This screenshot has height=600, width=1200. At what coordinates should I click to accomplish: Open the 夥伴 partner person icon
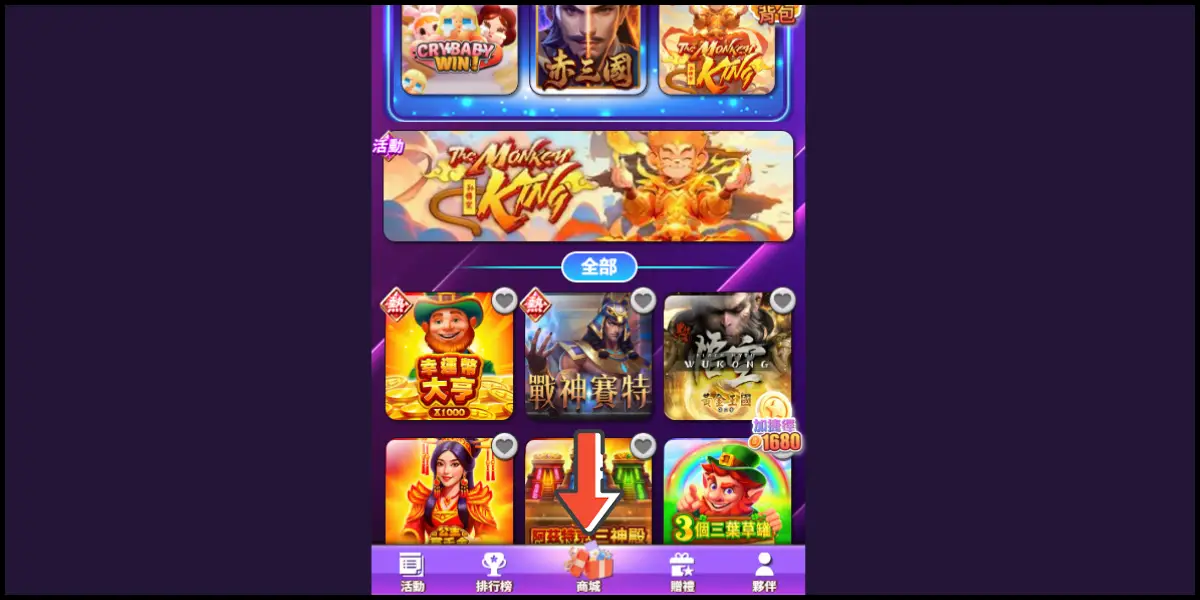764,572
